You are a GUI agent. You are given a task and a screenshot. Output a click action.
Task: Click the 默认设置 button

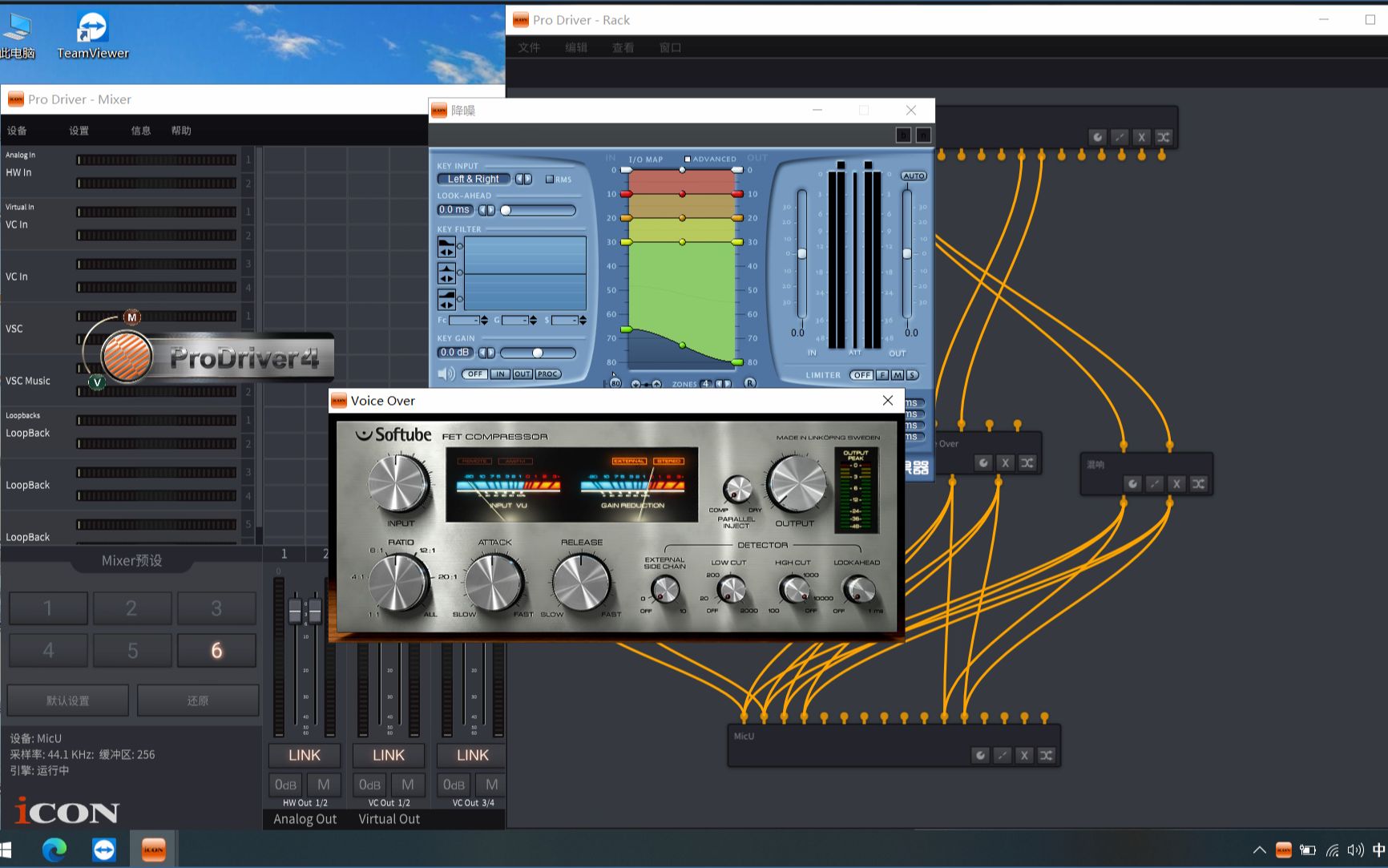(x=68, y=700)
